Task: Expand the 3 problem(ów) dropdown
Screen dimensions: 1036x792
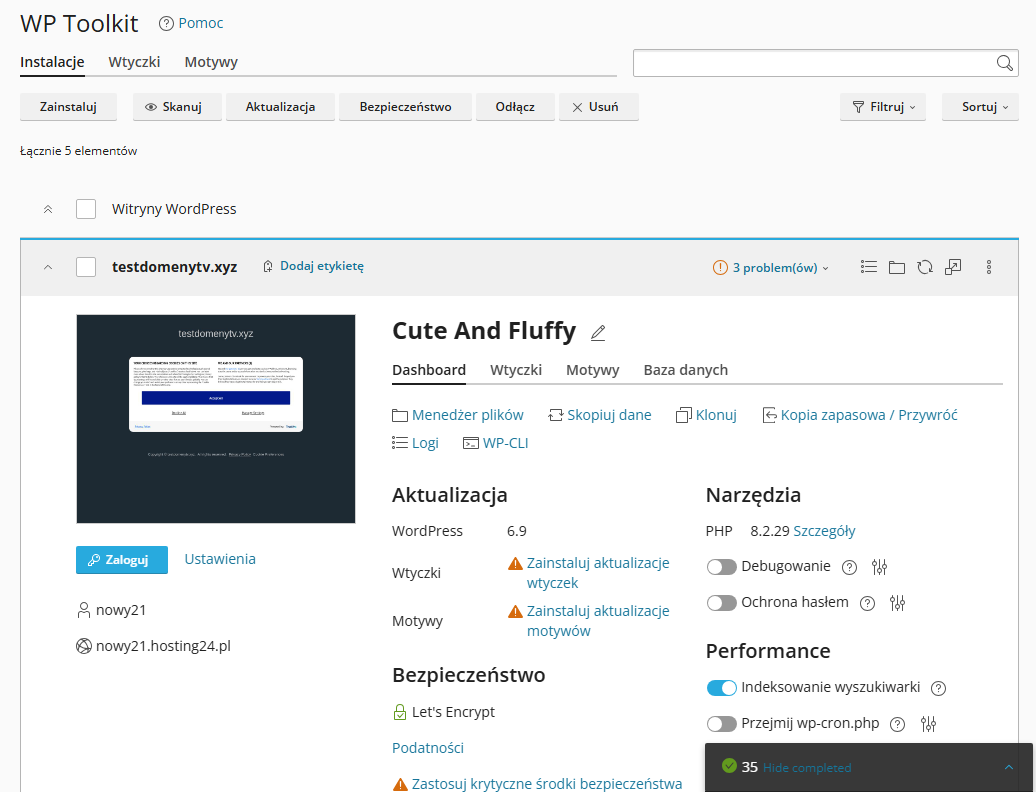Action: (x=771, y=268)
